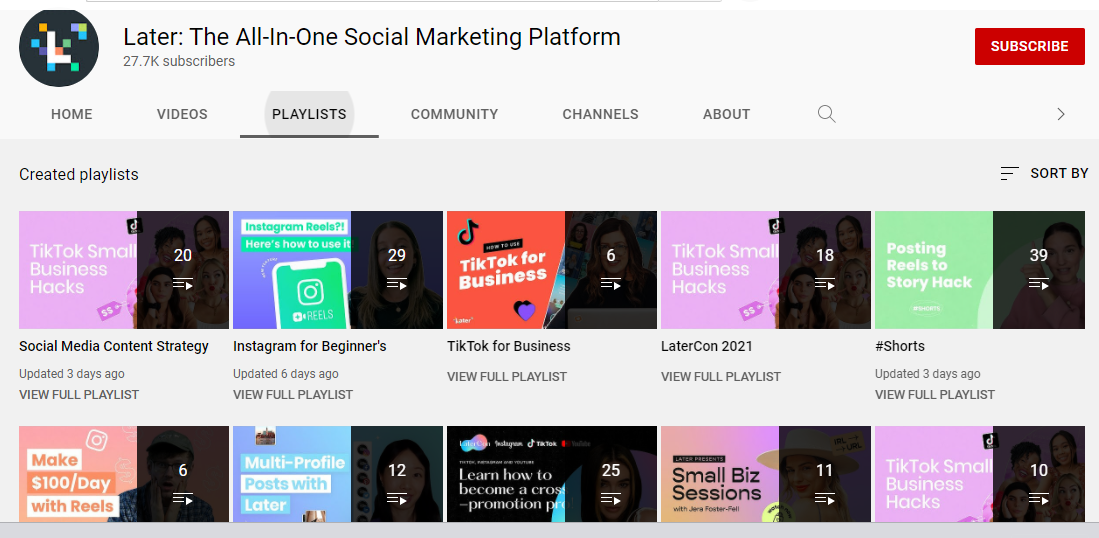The width and height of the screenshot is (1099, 538).
Task: Expand more tabs with the right chevron
Action: pyautogui.click(x=1061, y=114)
